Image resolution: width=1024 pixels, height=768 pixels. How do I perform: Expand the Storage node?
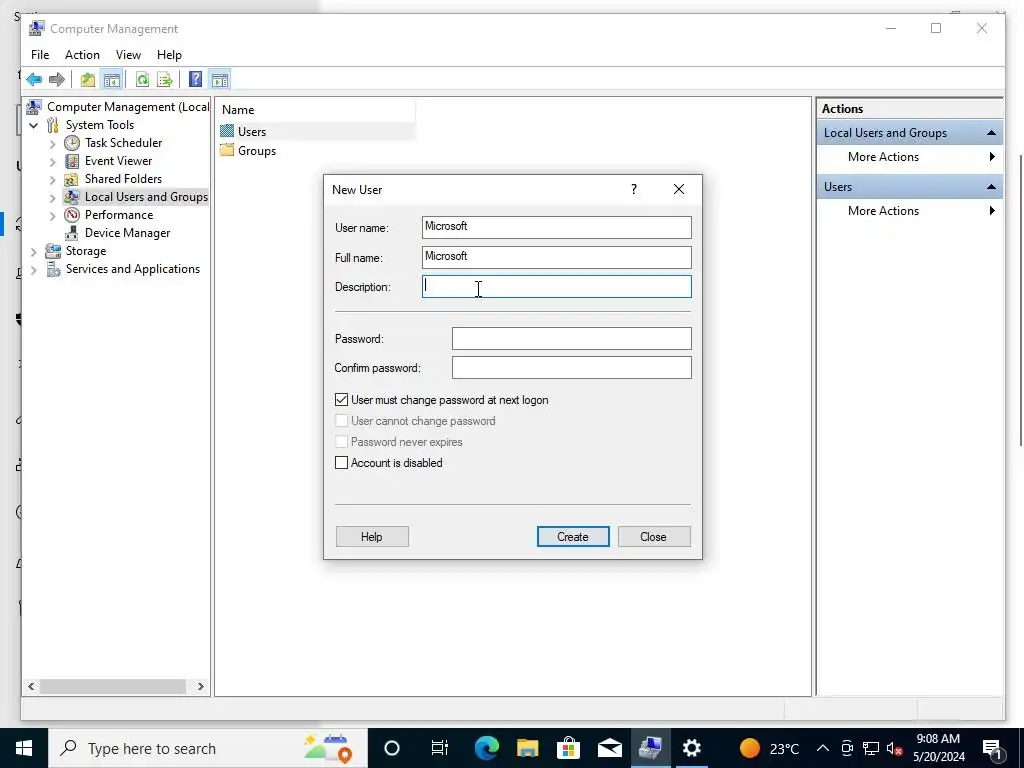click(33, 251)
